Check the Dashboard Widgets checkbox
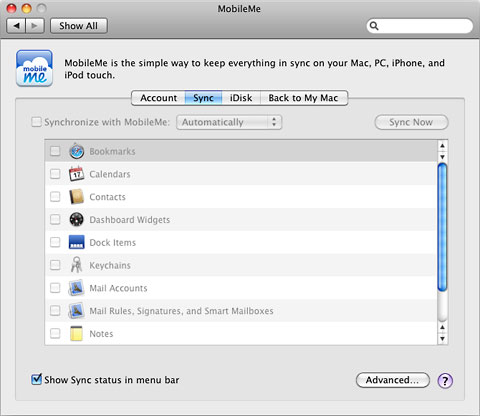Image resolution: width=480 pixels, height=416 pixels. [55, 219]
